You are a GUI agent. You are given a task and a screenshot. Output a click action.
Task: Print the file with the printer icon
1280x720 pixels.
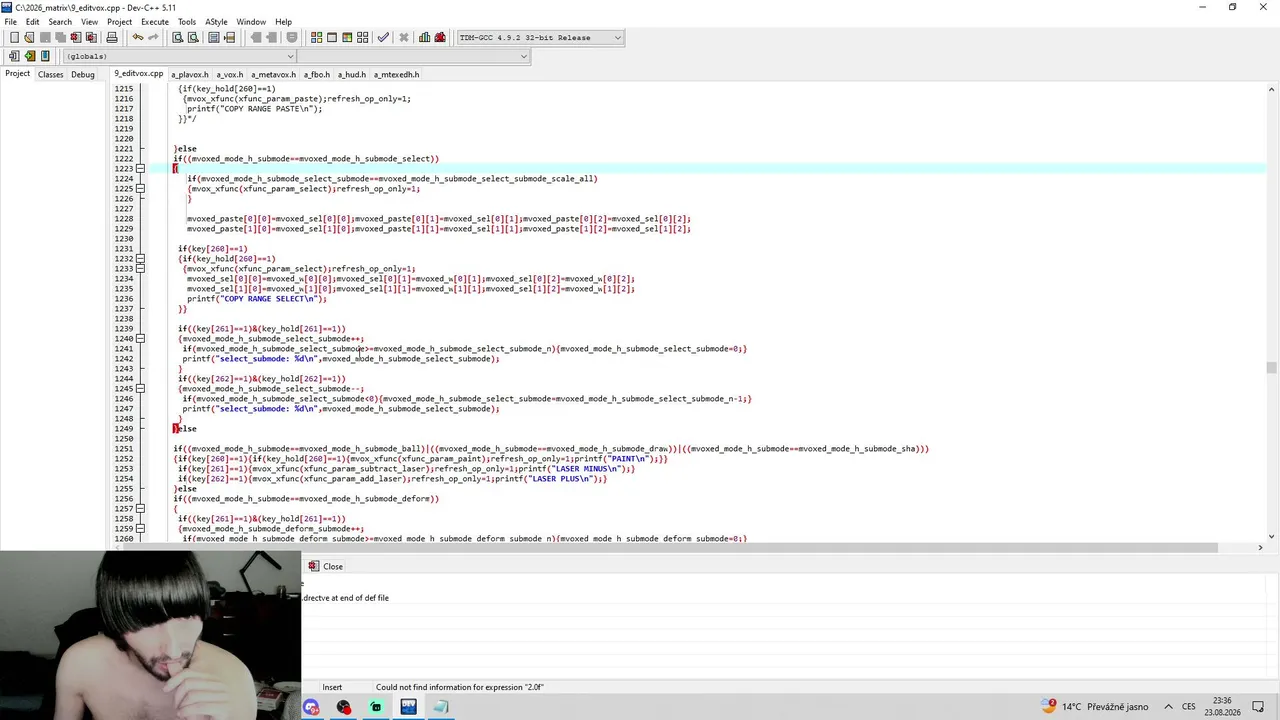112,38
